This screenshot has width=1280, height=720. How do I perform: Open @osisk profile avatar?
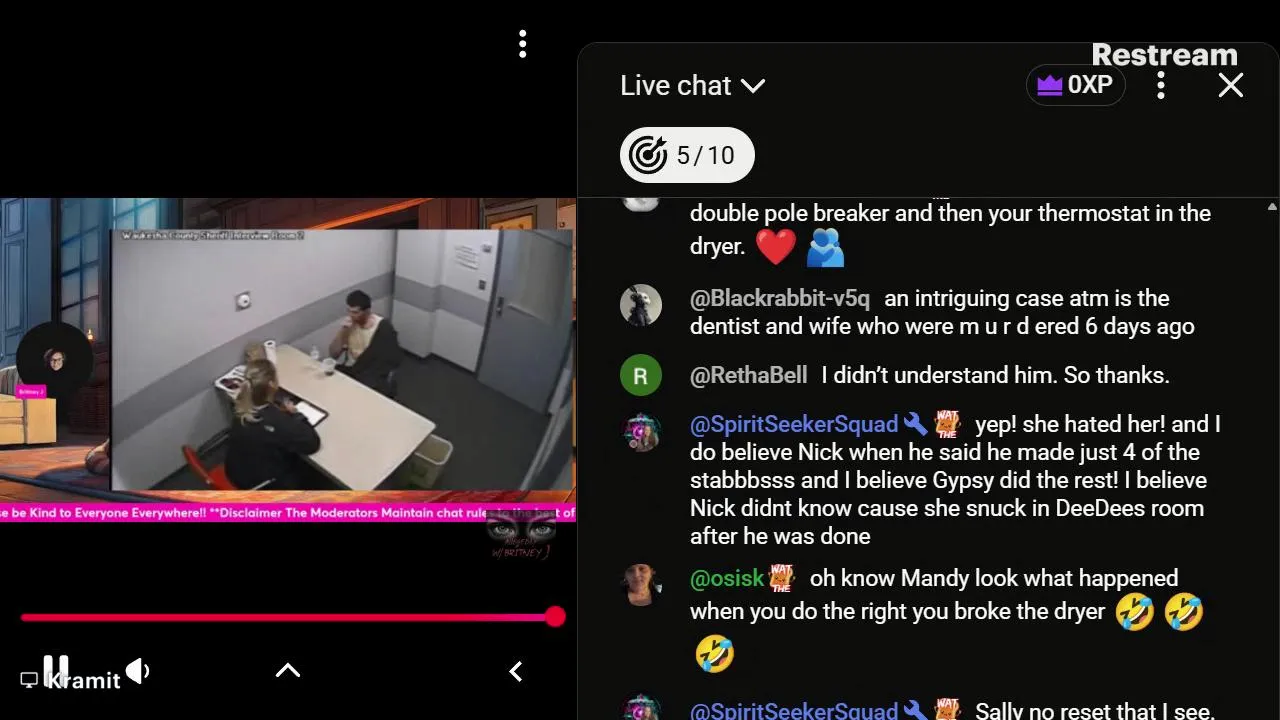coord(641,585)
